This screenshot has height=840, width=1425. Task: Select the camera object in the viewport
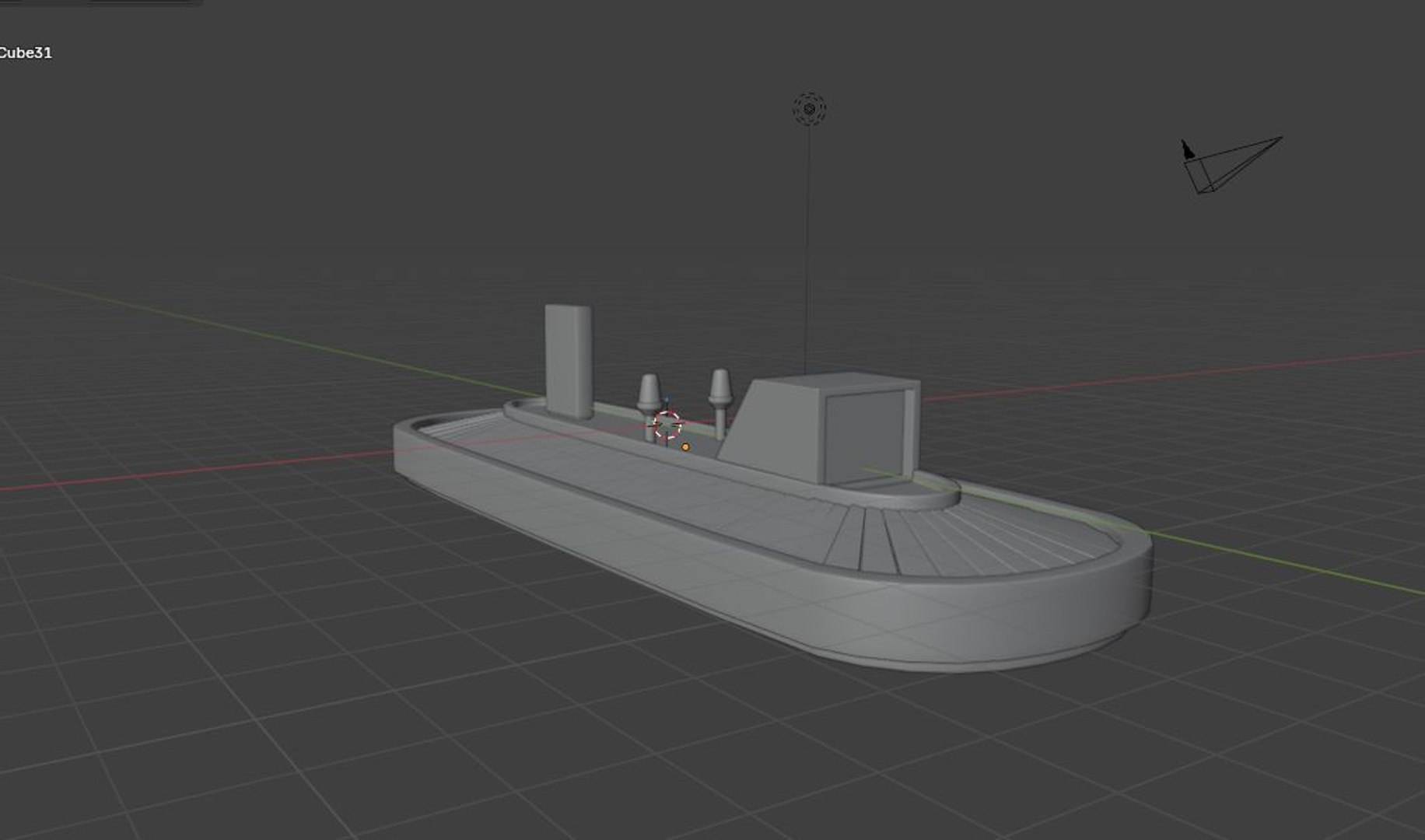tap(1231, 165)
